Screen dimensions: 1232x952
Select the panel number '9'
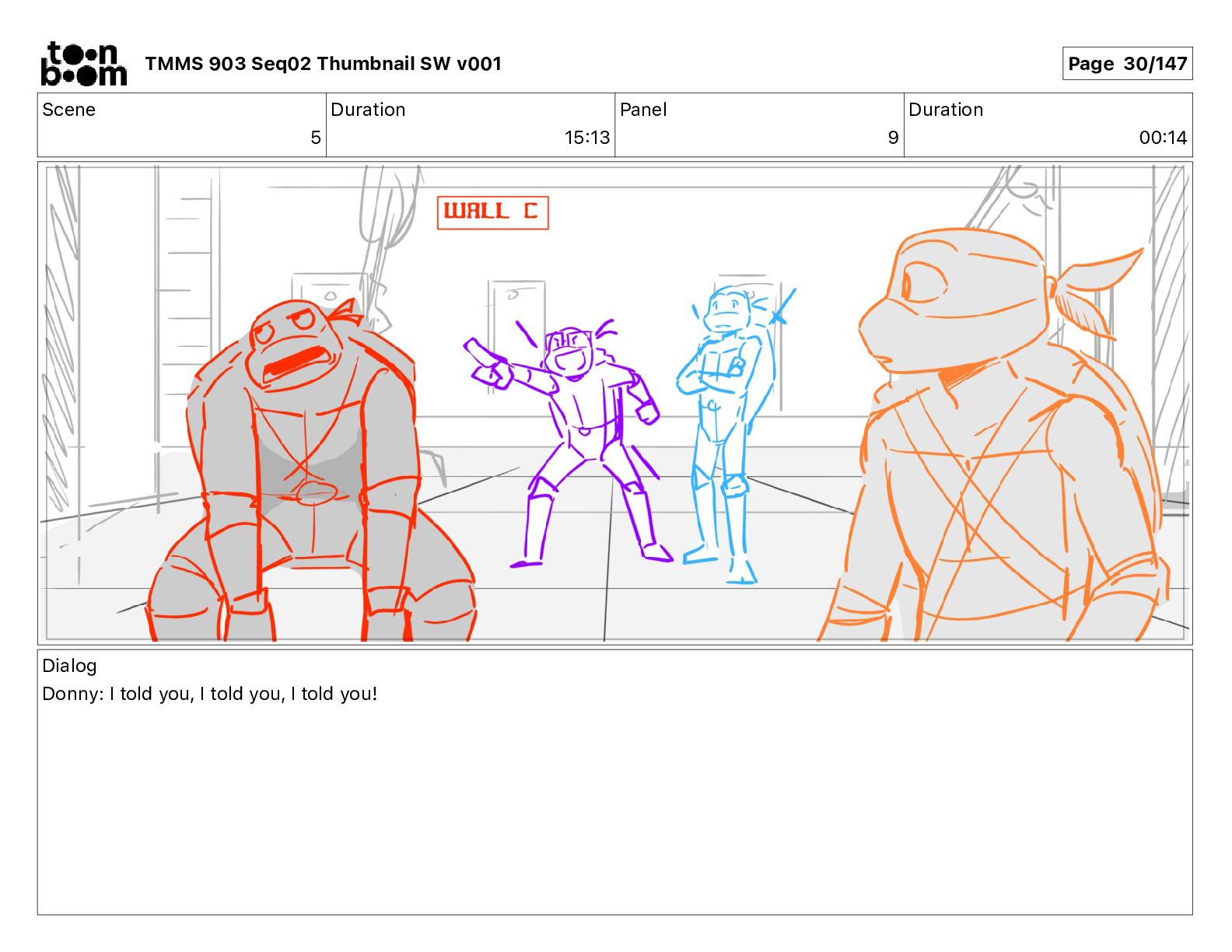point(893,138)
